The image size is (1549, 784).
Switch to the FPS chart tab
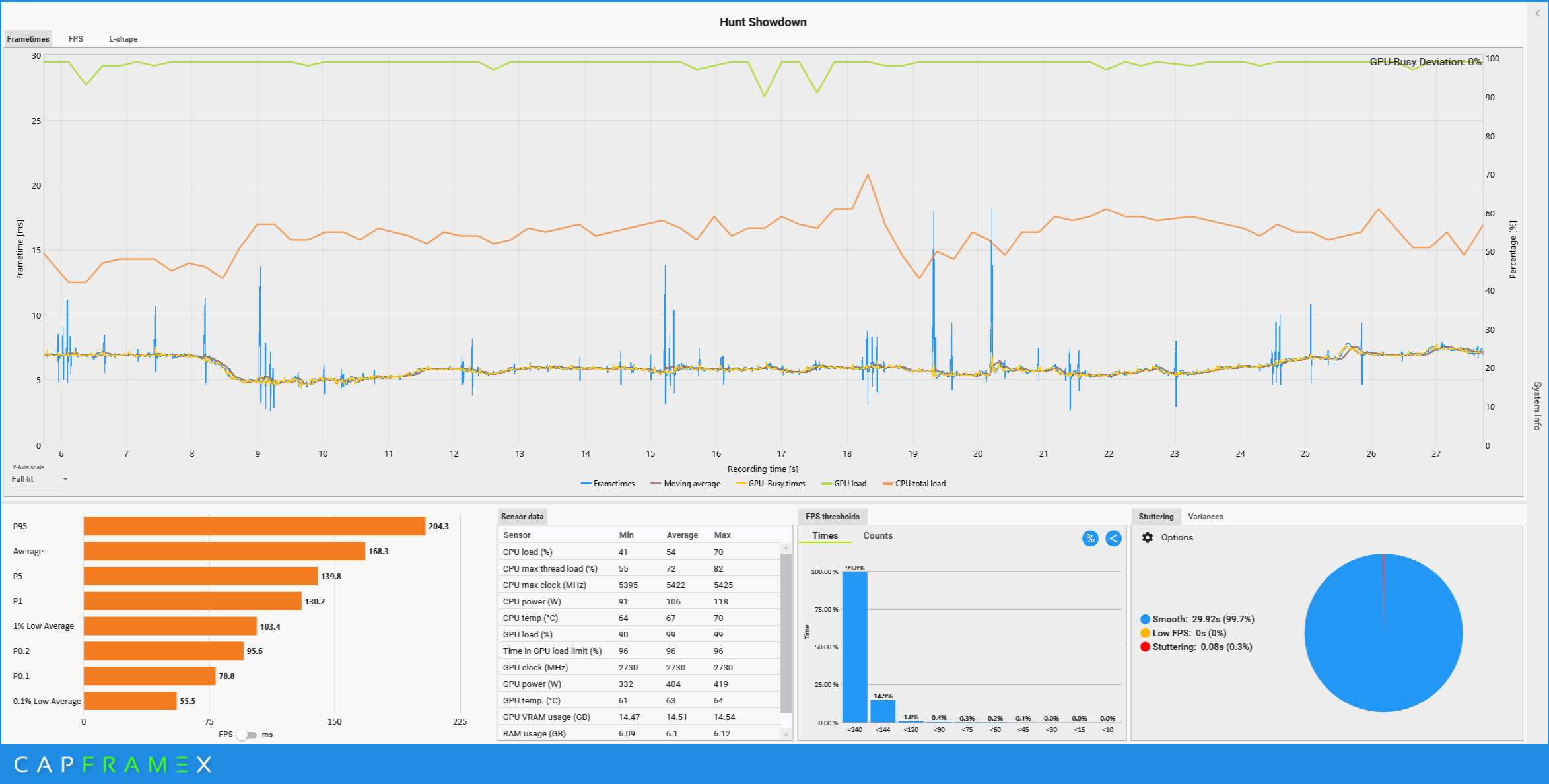coord(76,39)
